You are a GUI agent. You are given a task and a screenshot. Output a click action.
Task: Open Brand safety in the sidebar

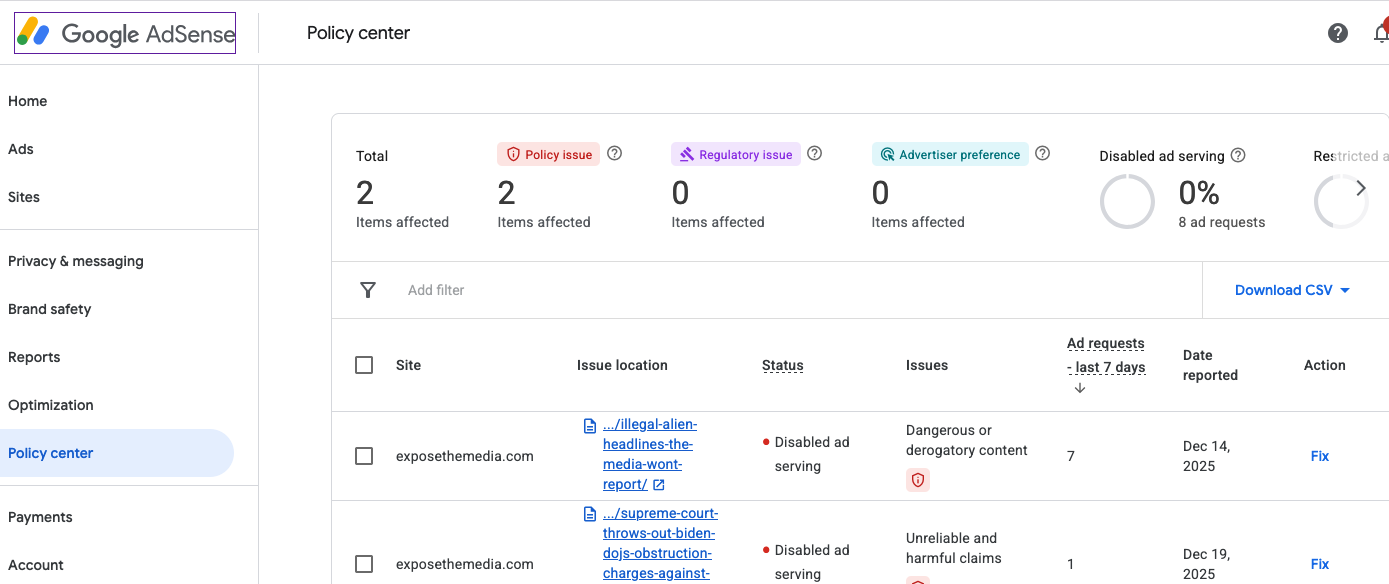(x=50, y=309)
